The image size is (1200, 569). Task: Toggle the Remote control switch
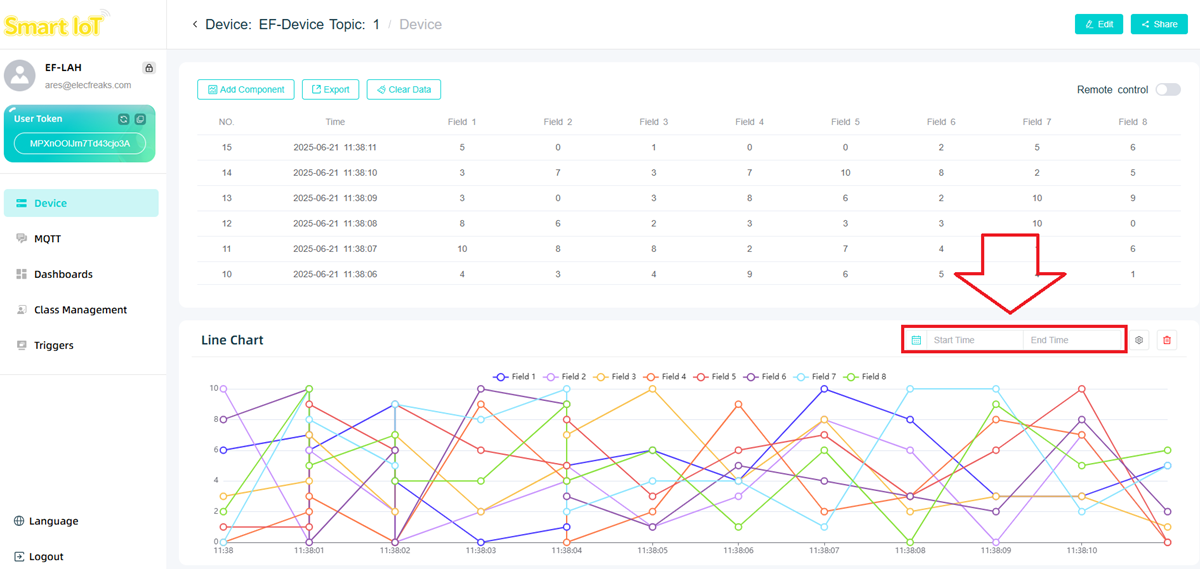coord(1167,90)
